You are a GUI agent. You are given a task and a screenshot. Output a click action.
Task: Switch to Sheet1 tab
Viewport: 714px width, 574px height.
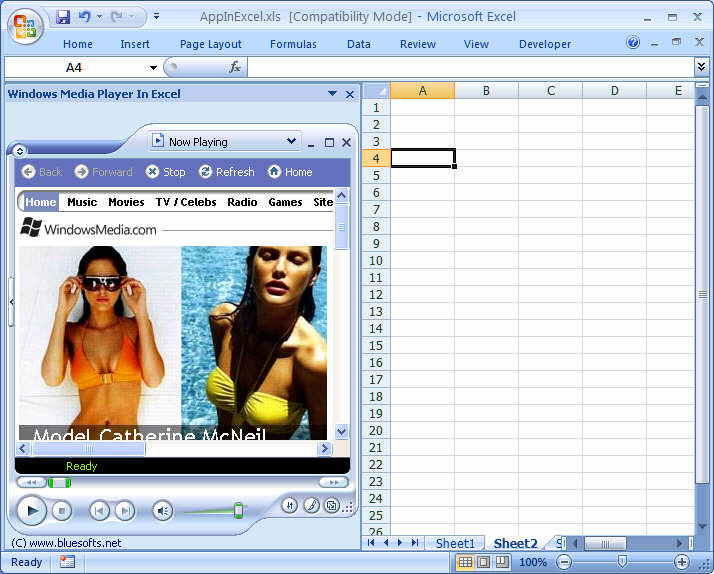click(455, 543)
